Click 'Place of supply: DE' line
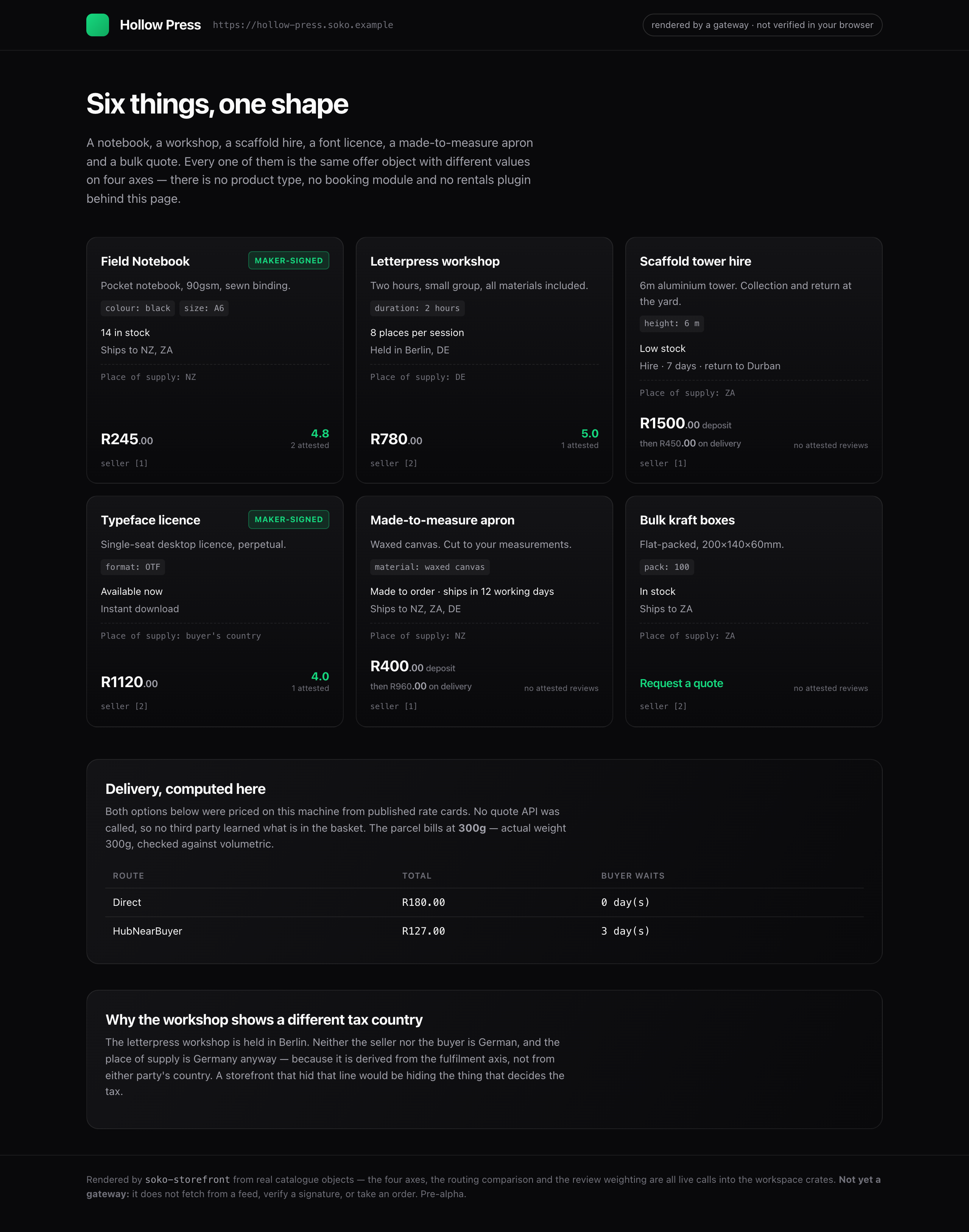The height and width of the screenshot is (1232, 969). click(x=418, y=377)
